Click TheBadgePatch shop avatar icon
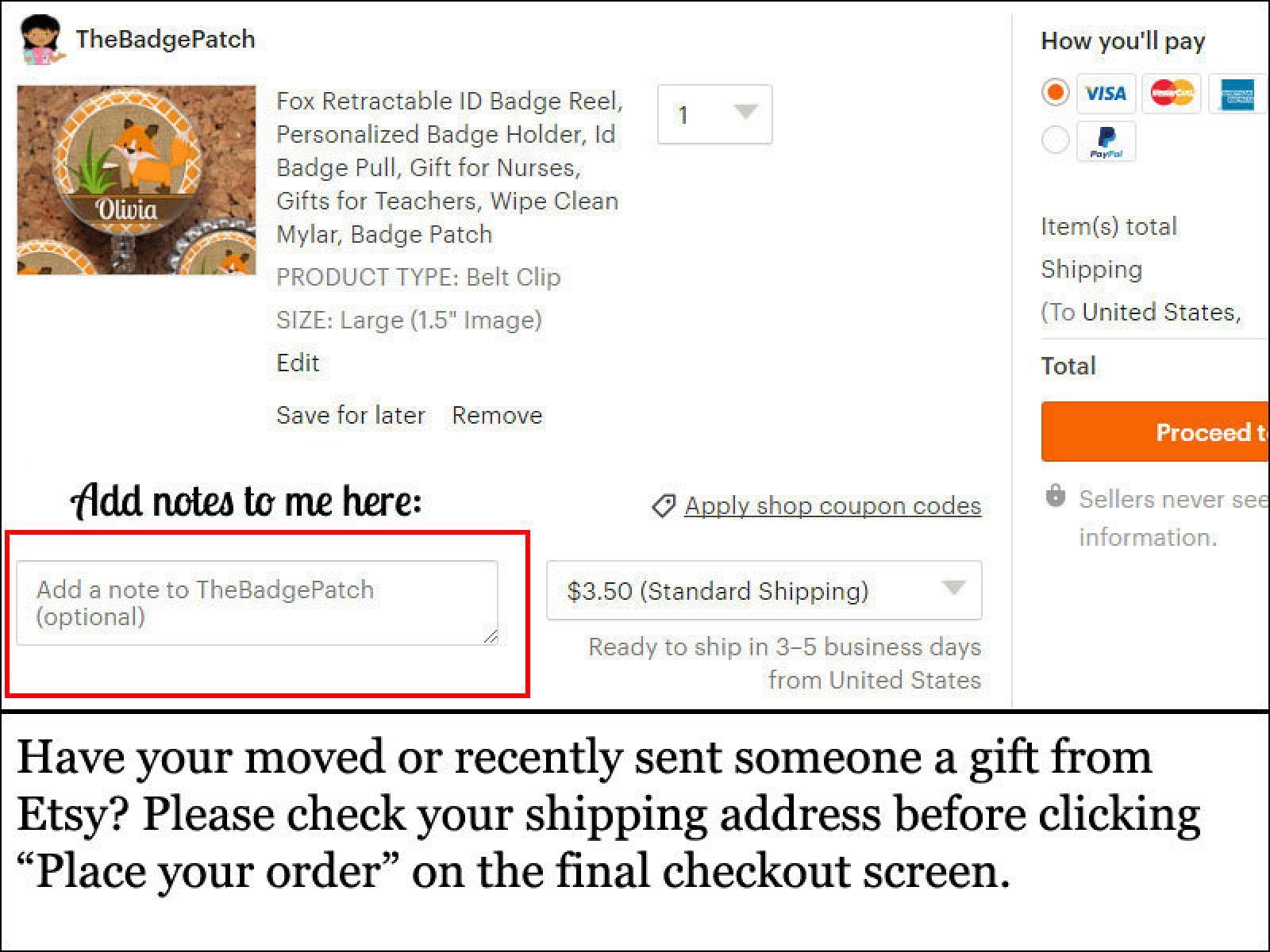The image size is (1270, 952). [x=41, y=40]
